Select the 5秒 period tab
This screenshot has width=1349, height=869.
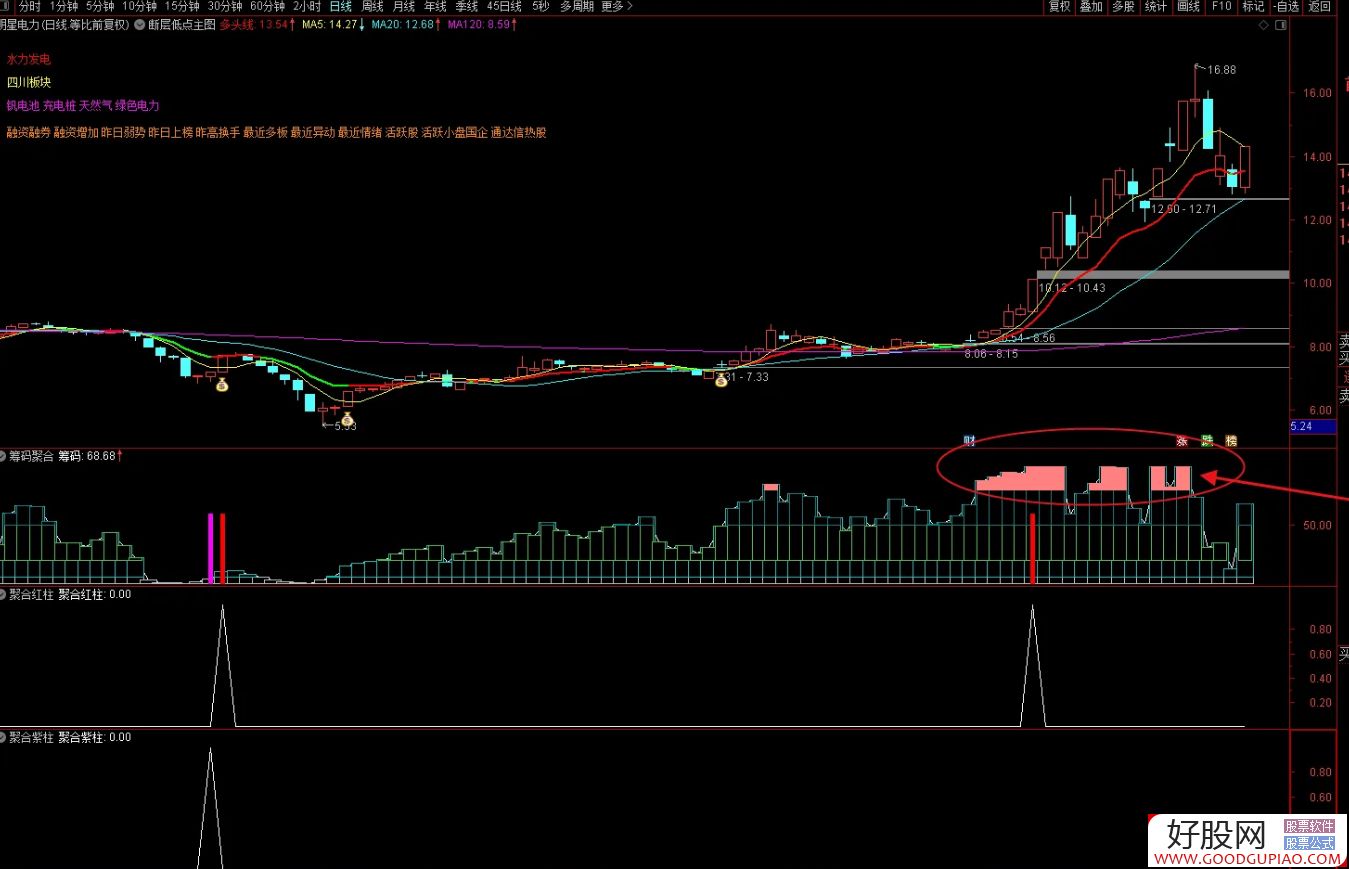click(540, 6)
